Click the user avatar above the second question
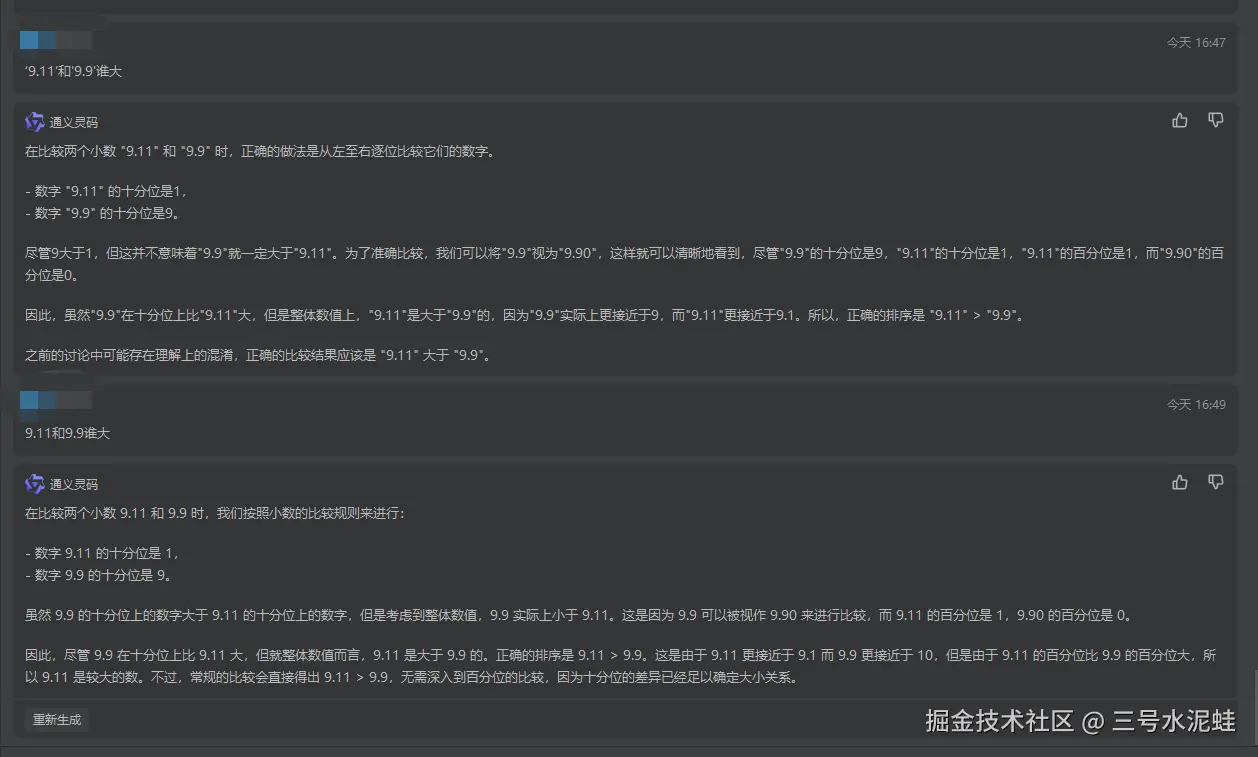1258x757 pixels. pos(27,400)
